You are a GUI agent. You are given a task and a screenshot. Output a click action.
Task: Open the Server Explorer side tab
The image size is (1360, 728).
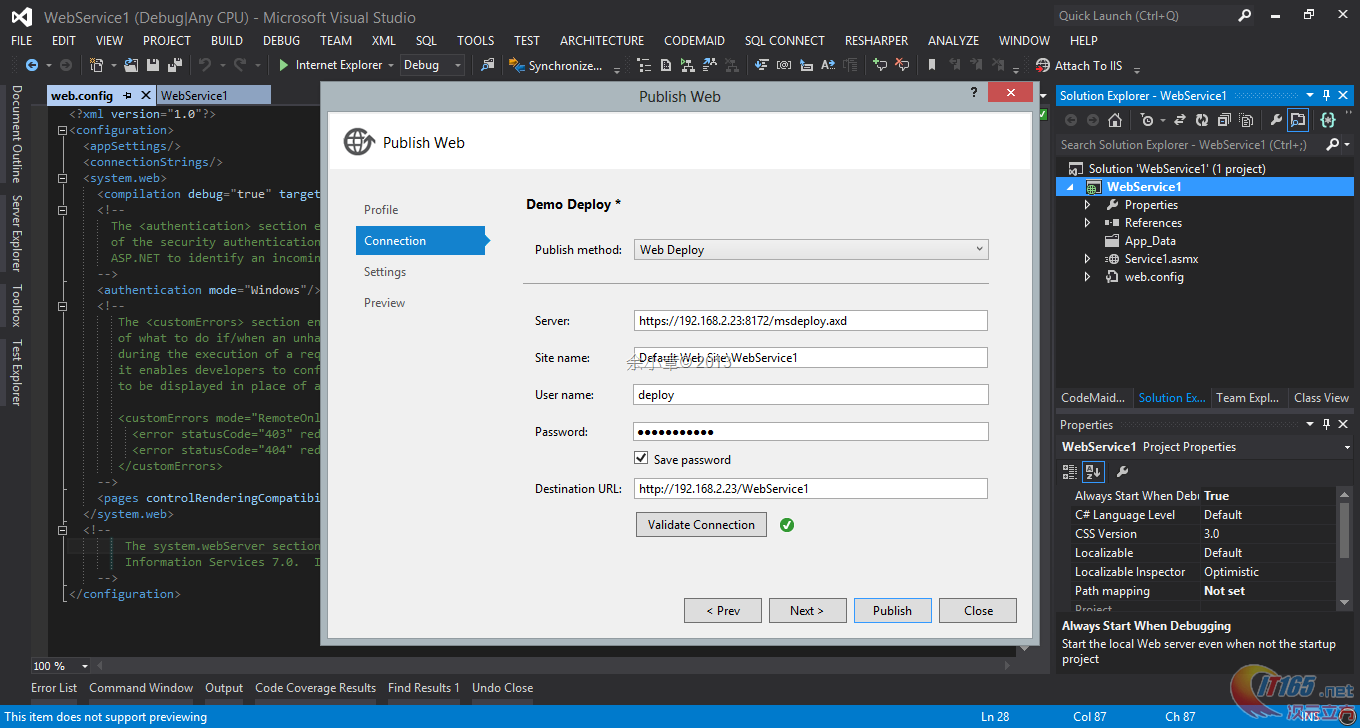16,233
